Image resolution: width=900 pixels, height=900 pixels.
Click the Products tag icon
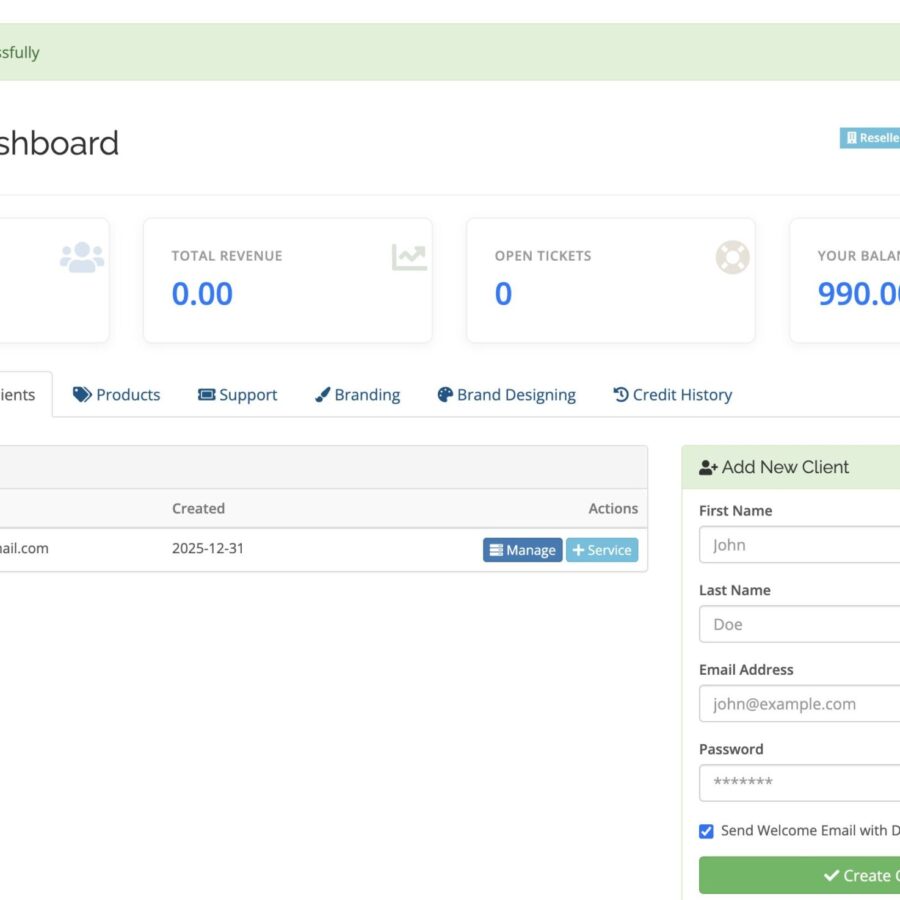(82, 395)
